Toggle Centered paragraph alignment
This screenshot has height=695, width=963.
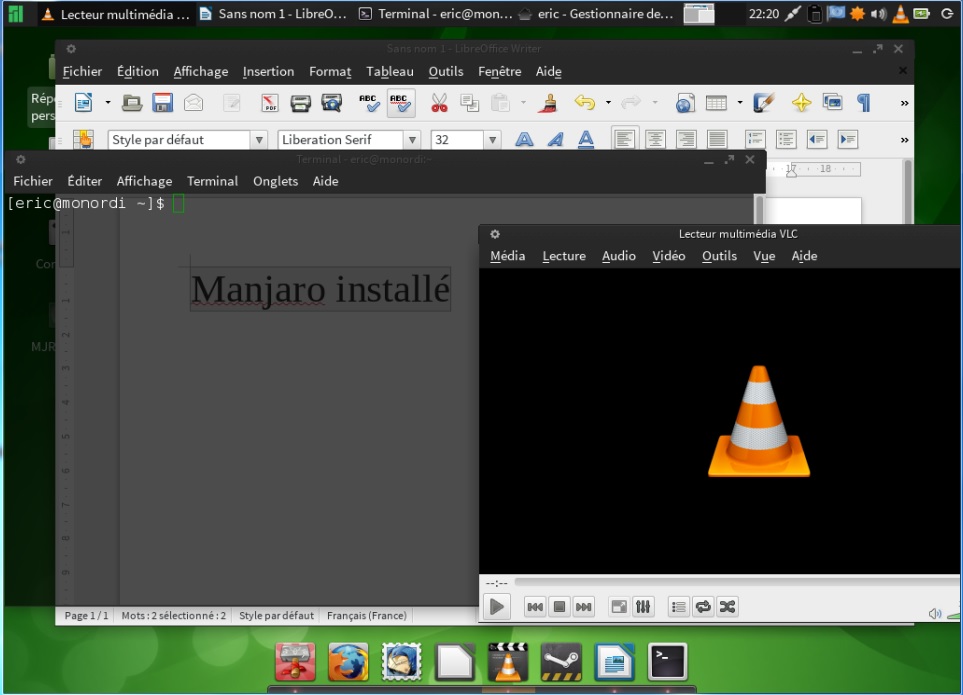coord(655,139)
